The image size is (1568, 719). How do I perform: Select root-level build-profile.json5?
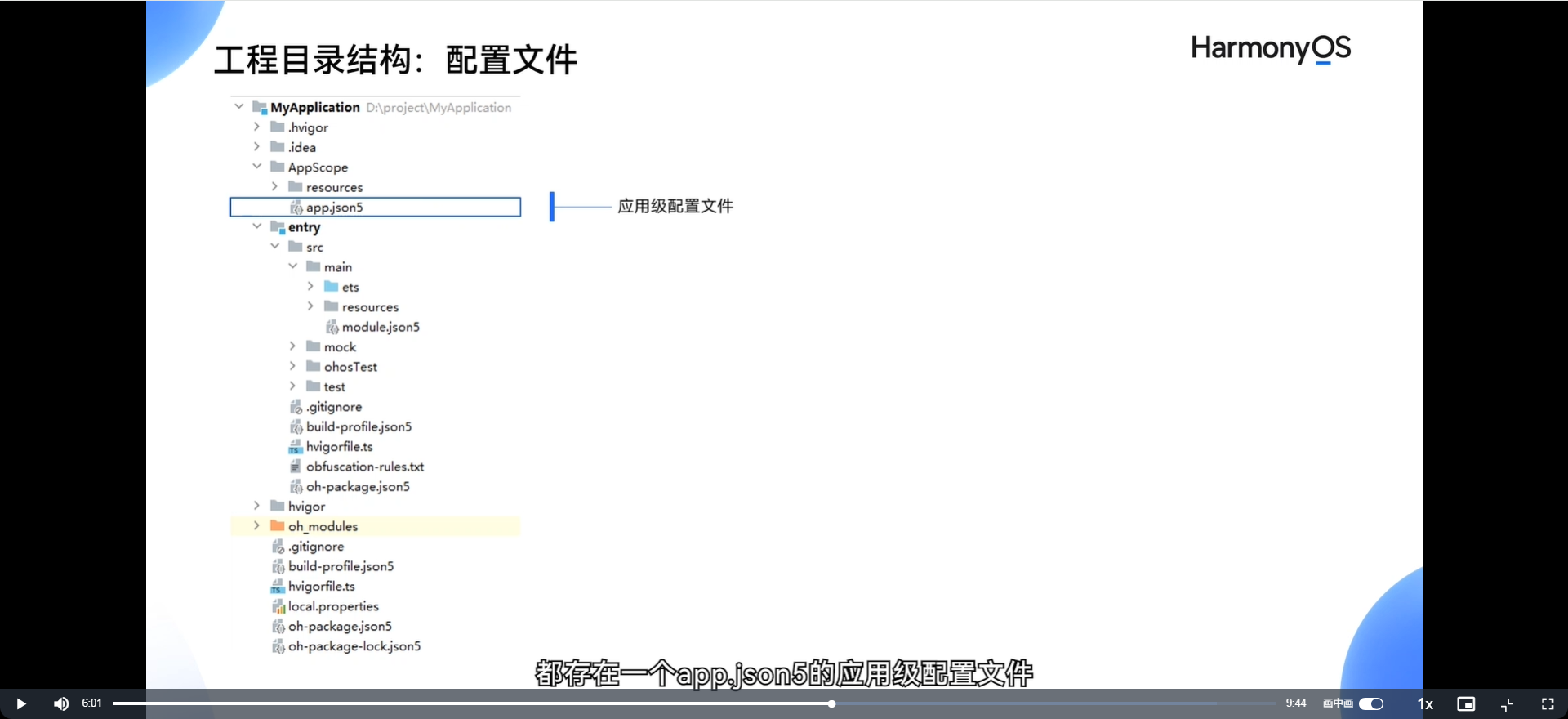(341, 566)
